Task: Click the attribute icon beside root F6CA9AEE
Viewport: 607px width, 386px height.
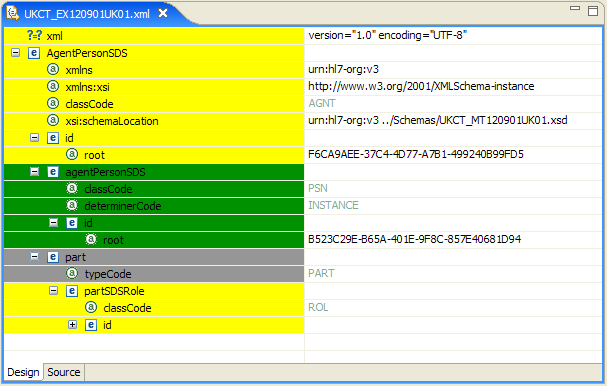Action: pyautogui.click(x=72, y=154)
